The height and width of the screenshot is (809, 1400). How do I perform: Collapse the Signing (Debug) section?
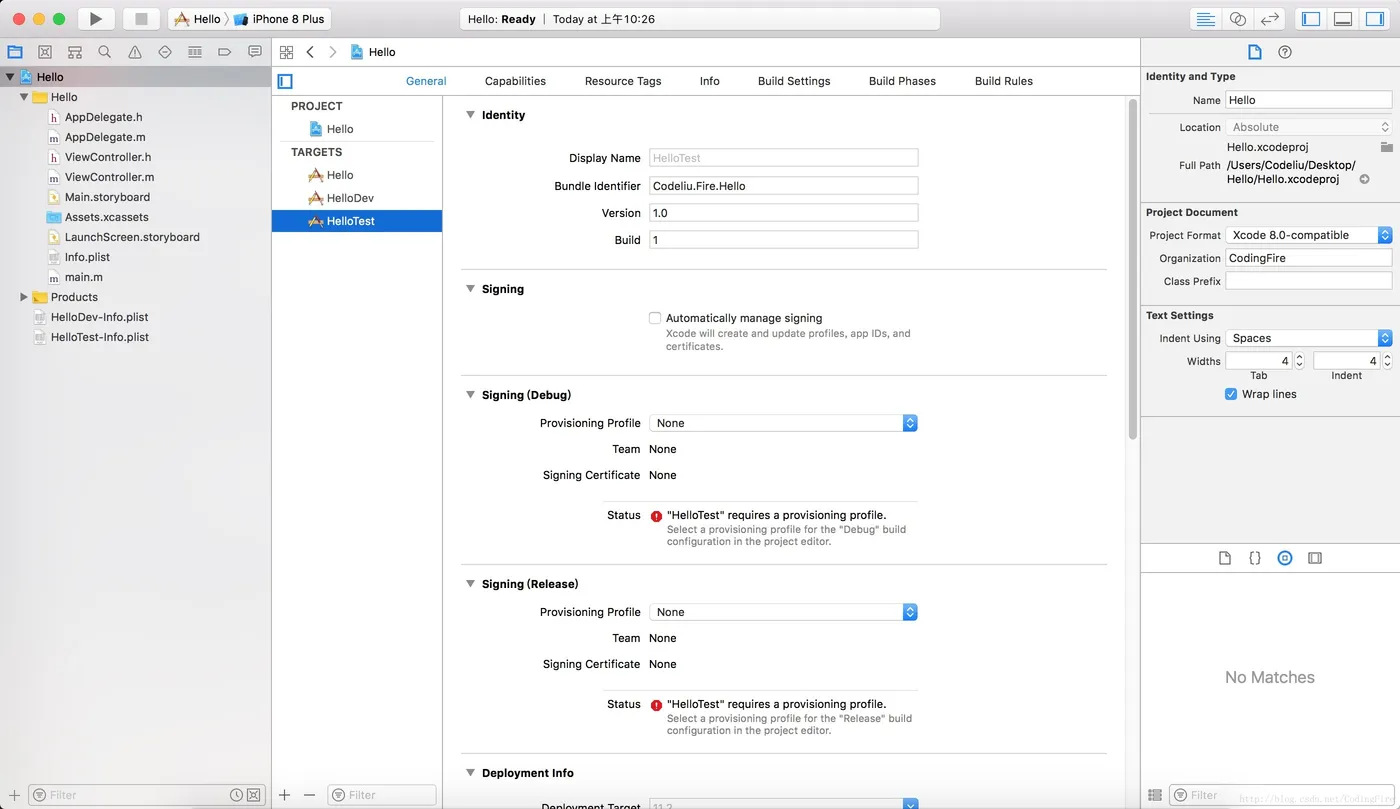click(470, 395)
